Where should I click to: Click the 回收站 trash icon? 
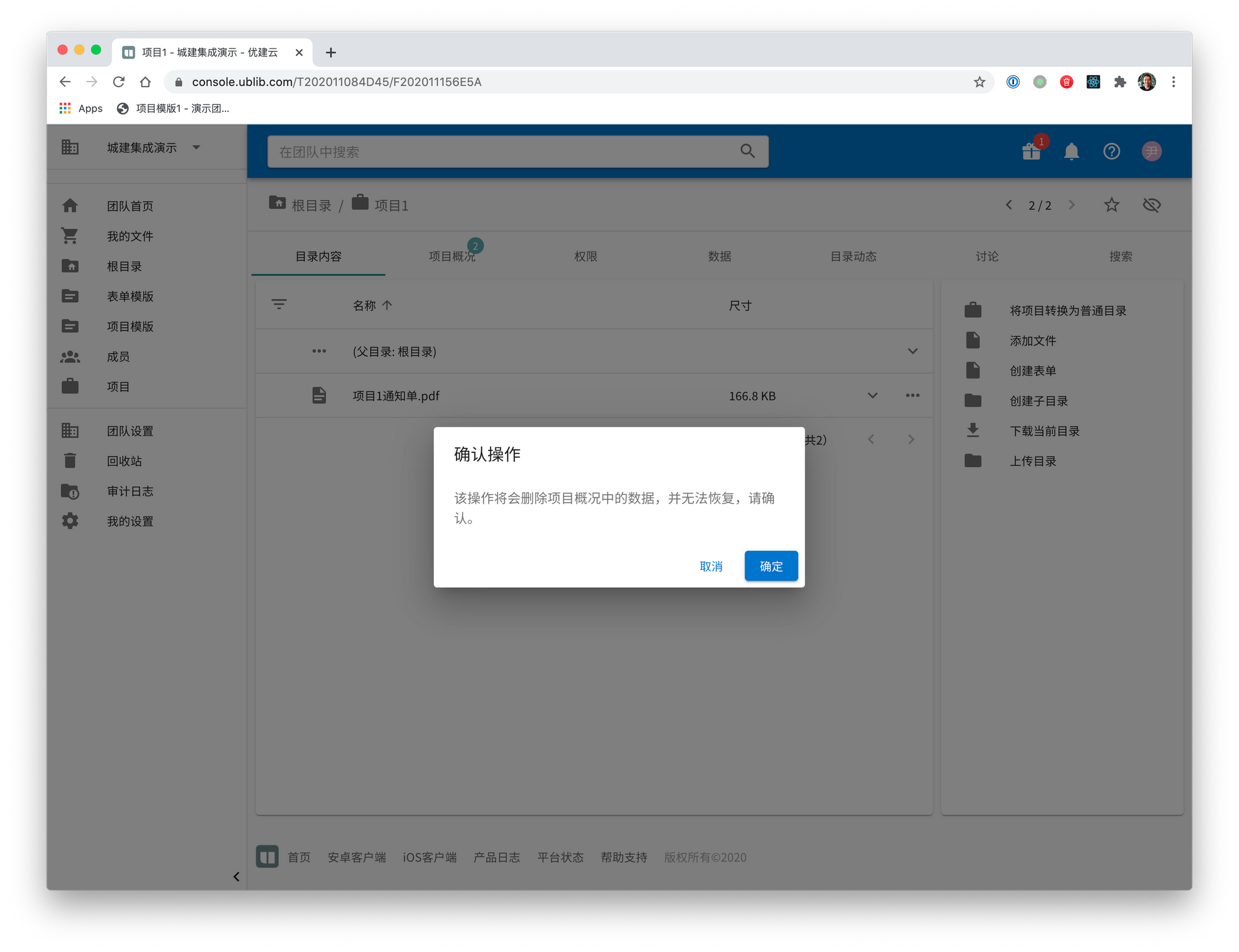click(70, 461)
